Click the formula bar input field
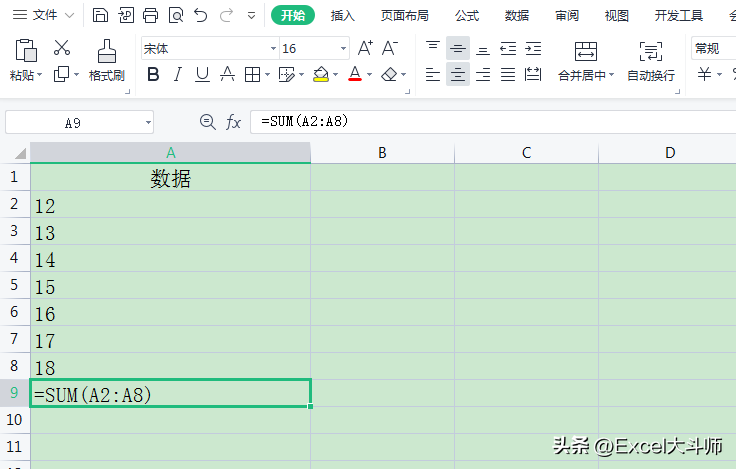The image size is (736, 469). (x=493, y=122)
